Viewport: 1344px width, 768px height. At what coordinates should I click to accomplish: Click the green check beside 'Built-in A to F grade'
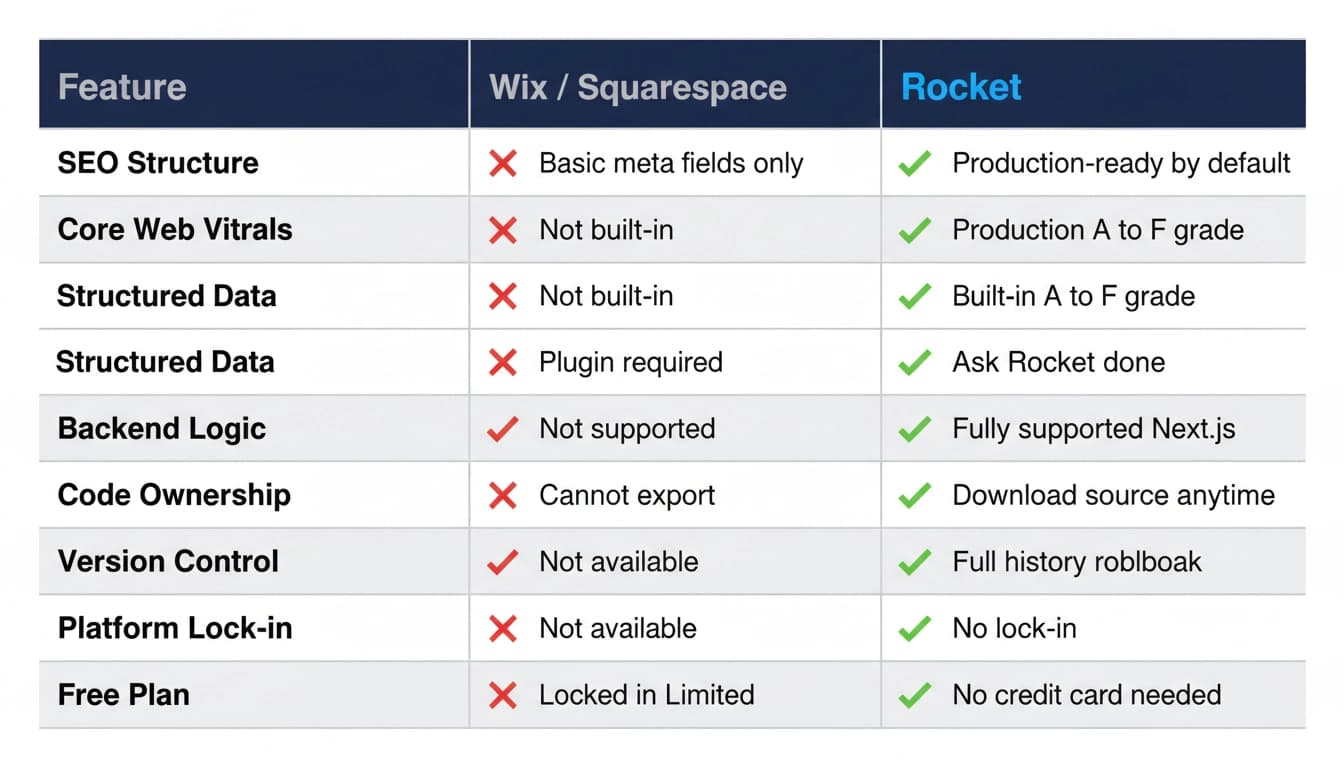click(x=914, y=296)
